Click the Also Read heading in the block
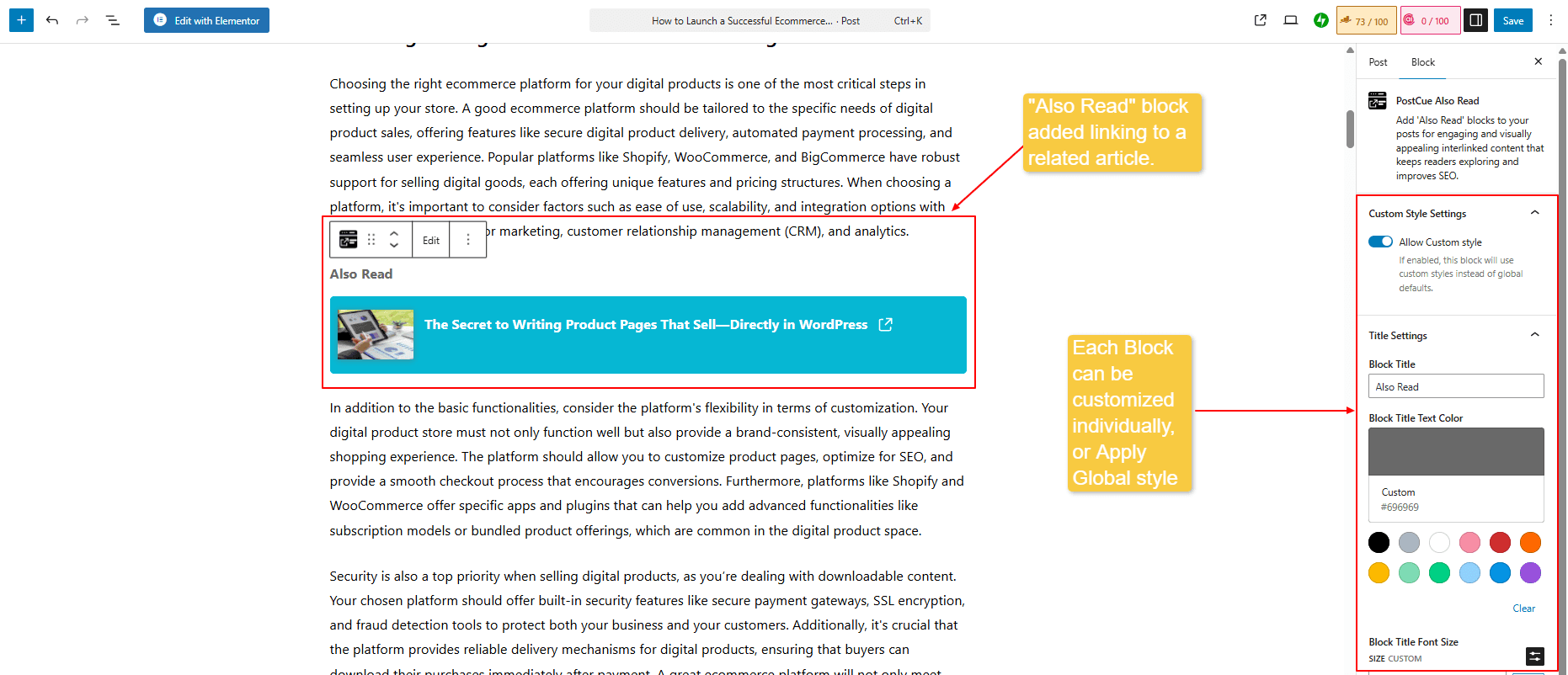The image size is (1568, 675). (361, 274)
